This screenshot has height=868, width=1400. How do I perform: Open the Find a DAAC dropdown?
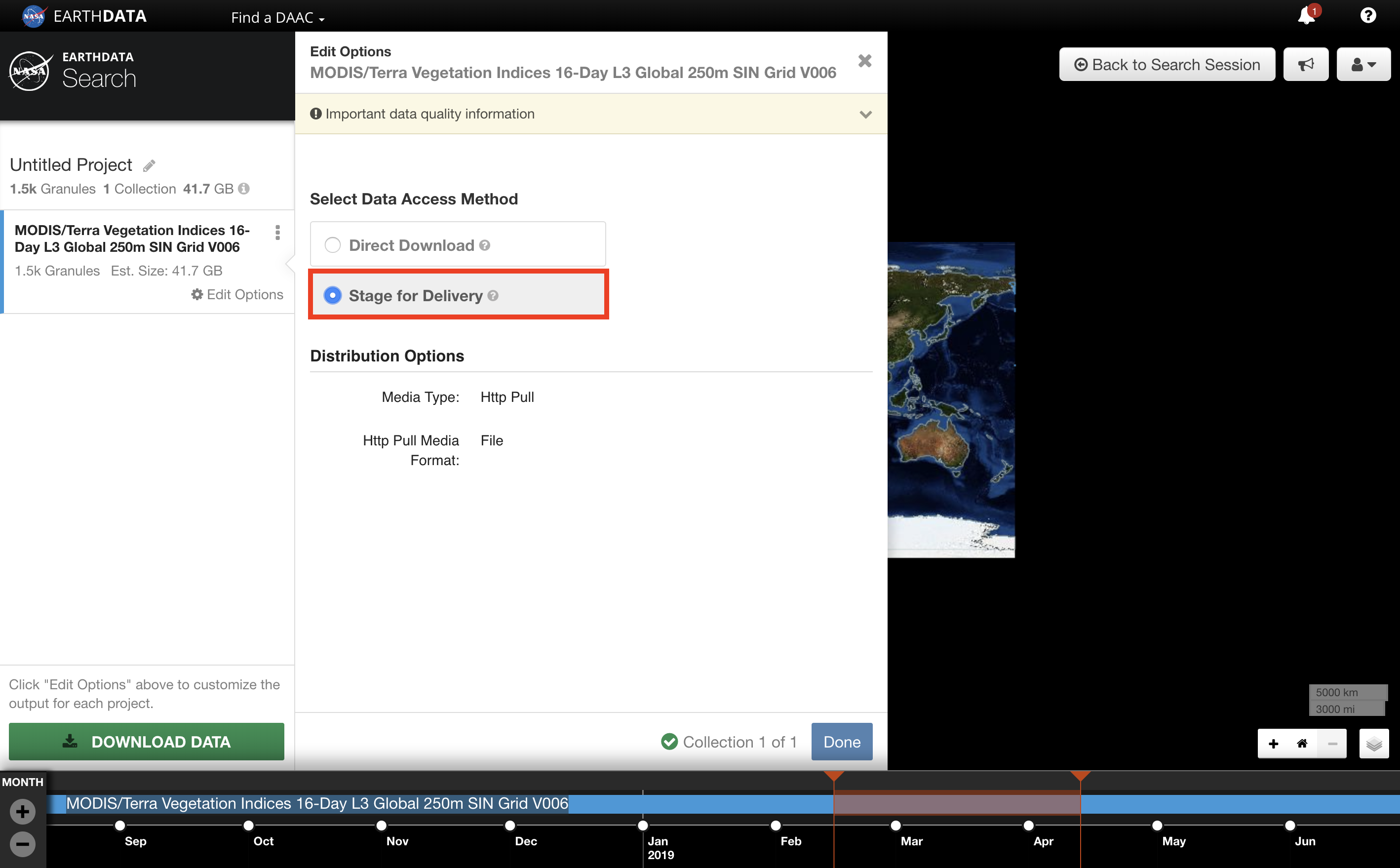(278, 17)
